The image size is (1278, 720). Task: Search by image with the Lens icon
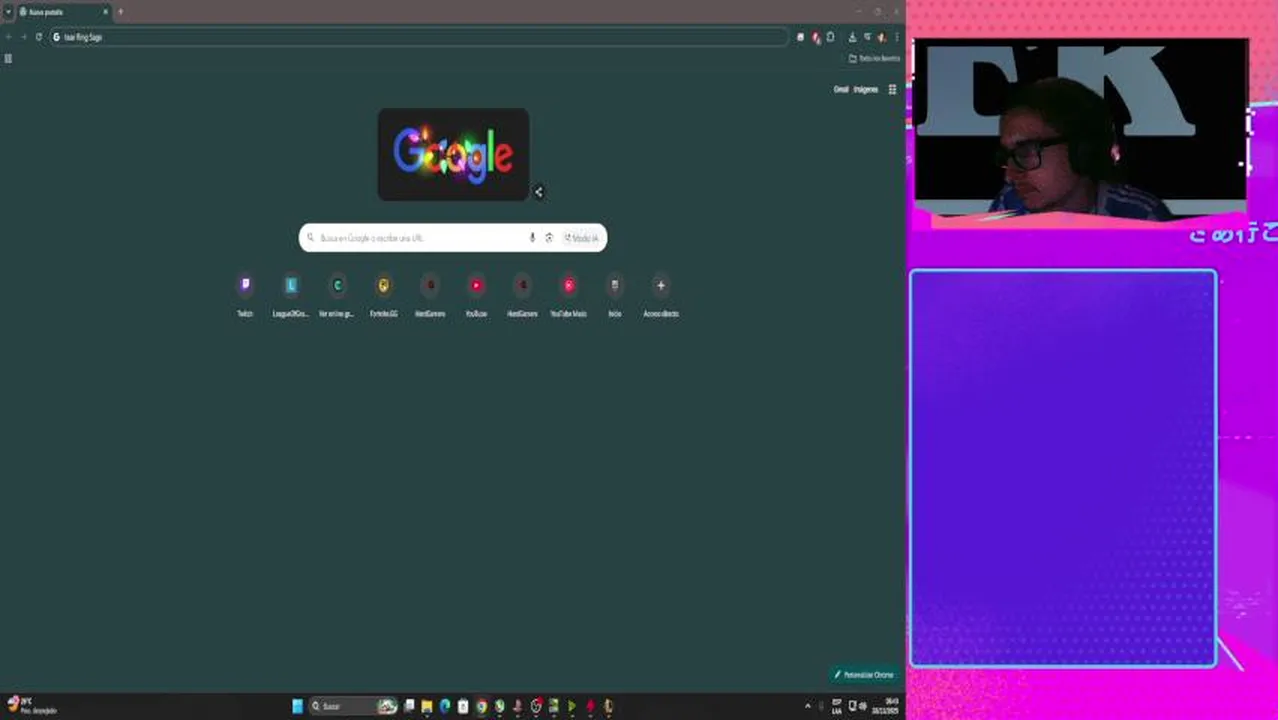click(x=548, y=237)
